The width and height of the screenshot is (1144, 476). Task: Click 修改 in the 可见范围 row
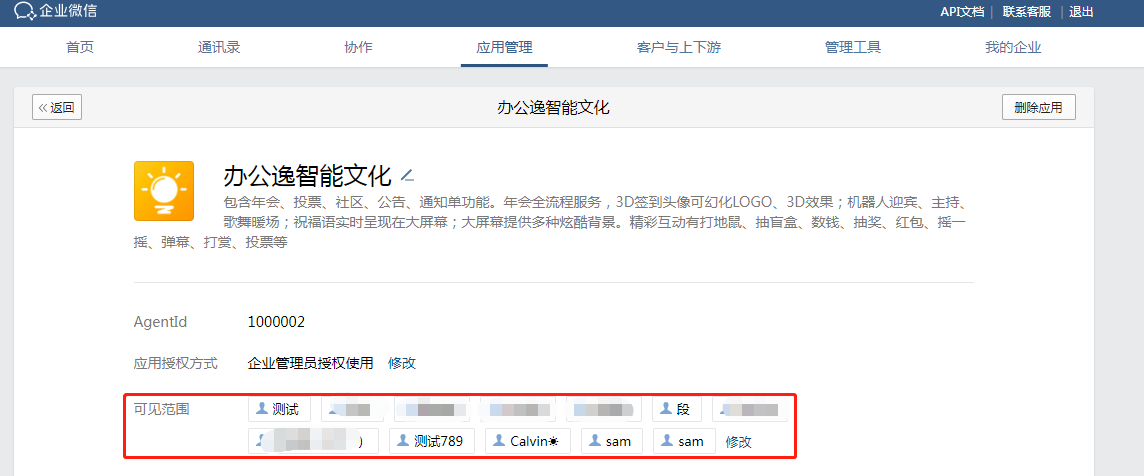[738, 442]
